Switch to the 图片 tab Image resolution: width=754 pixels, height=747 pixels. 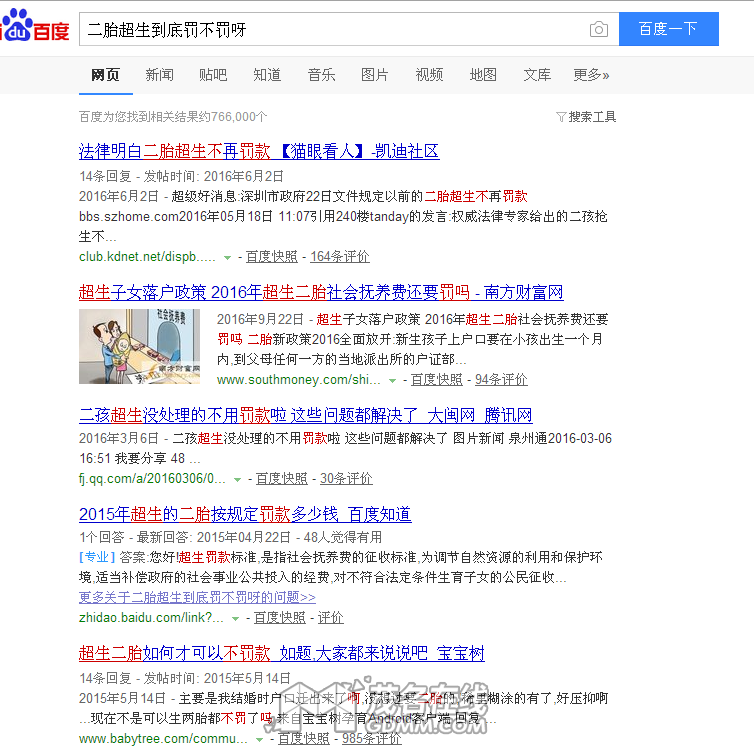375,75
